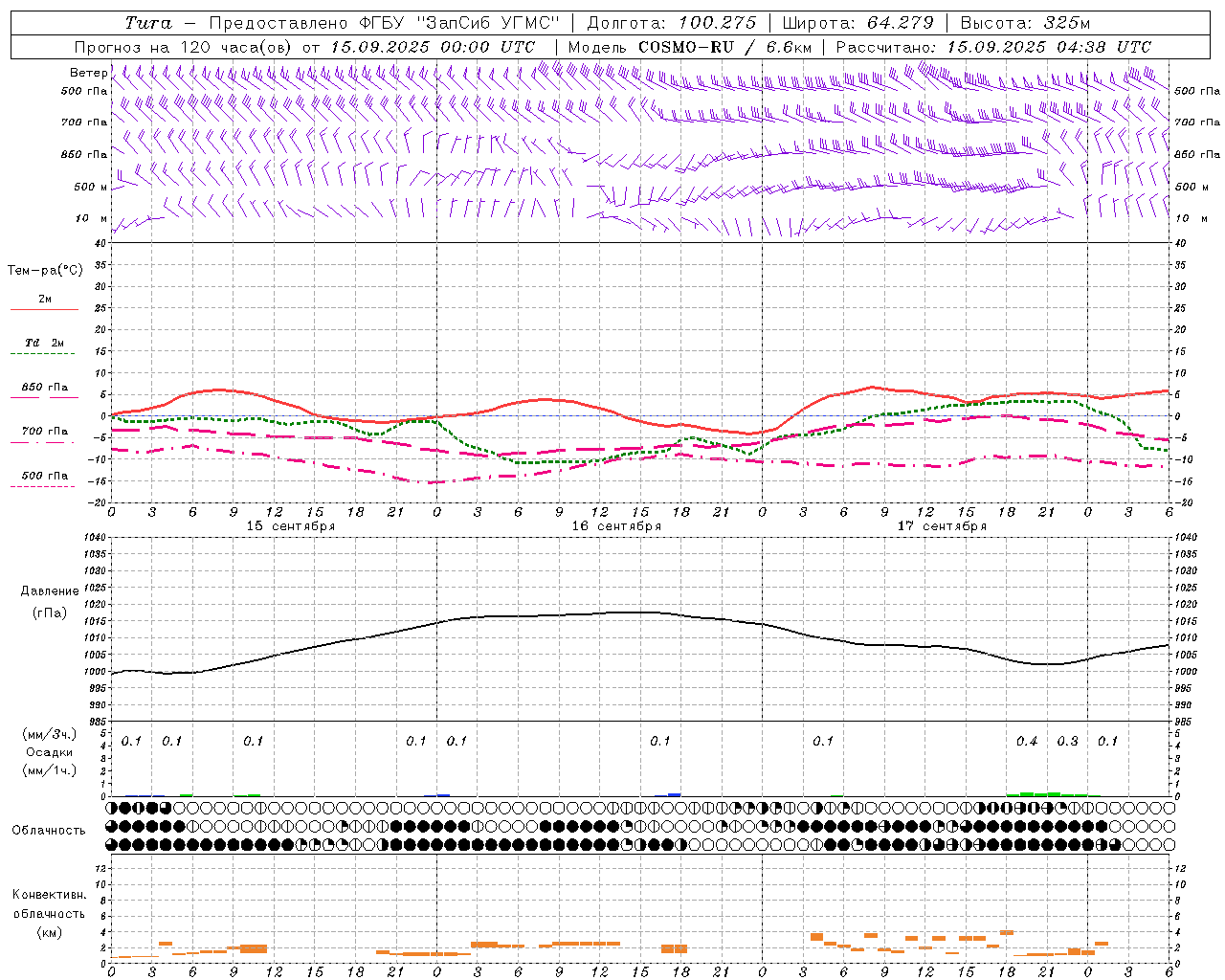Click the '15 сентября' date label
1225x980 pixels.
pos(291,526)
